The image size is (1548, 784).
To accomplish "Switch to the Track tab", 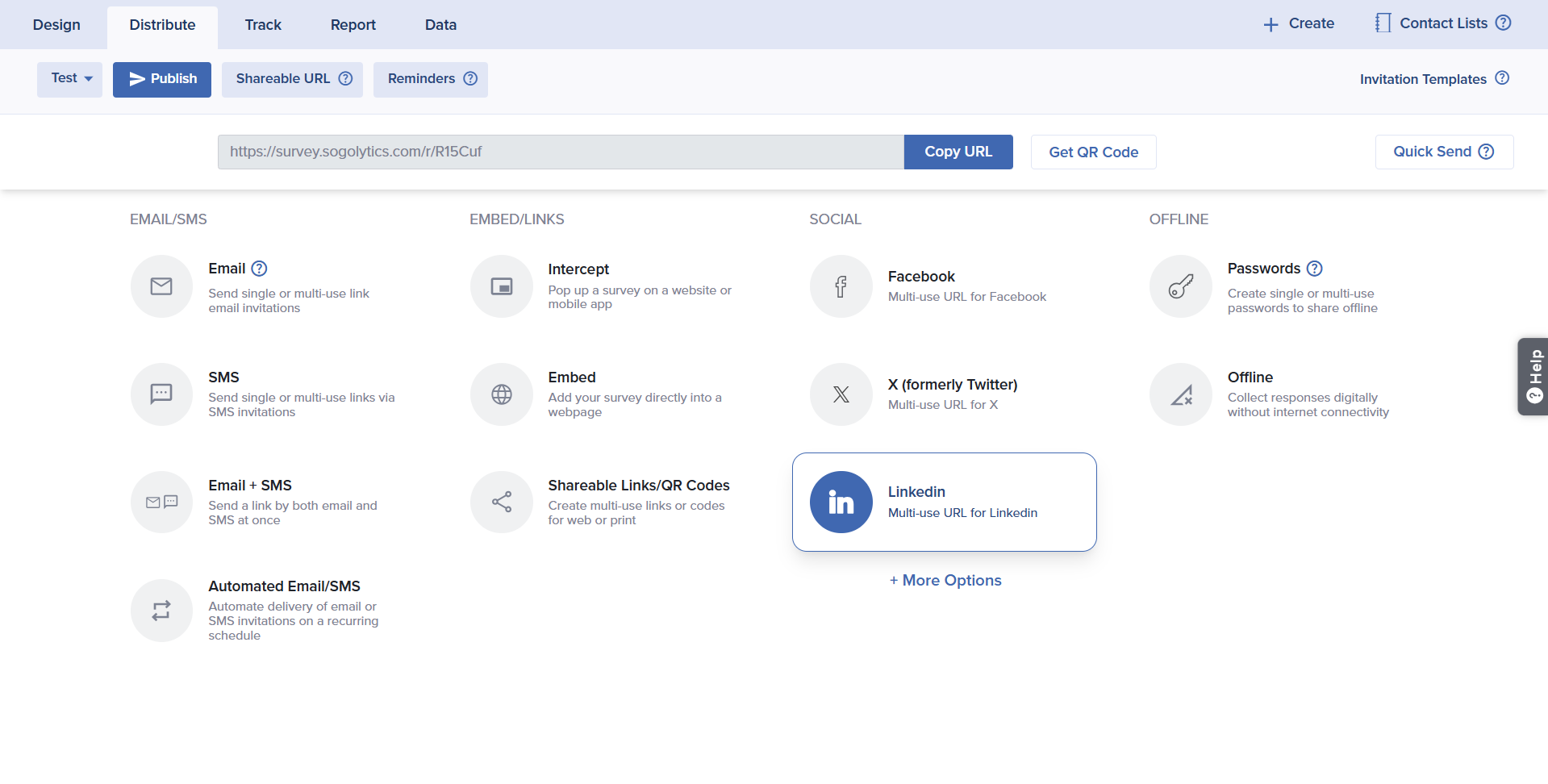I will click(263, 25).
